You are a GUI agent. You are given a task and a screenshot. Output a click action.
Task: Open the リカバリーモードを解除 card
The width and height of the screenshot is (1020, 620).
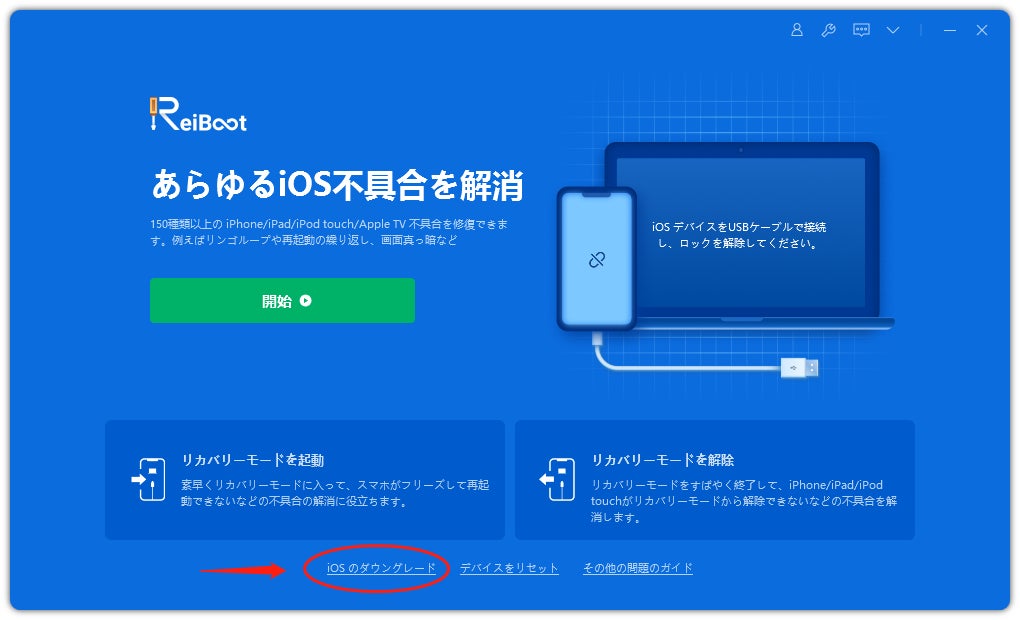click(x=714, y=480)
